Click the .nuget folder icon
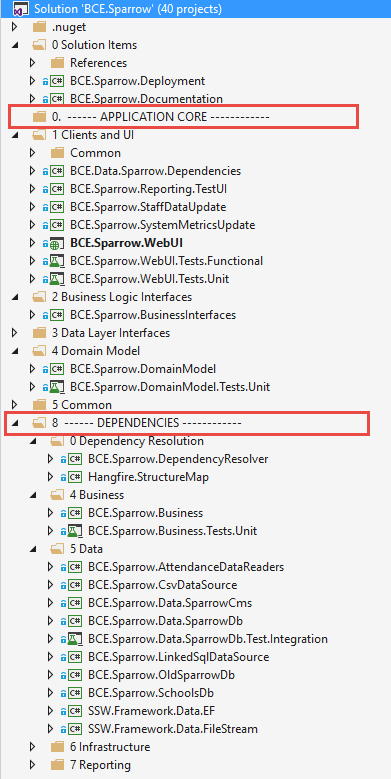Screen dimensions: 391x779 40,27
